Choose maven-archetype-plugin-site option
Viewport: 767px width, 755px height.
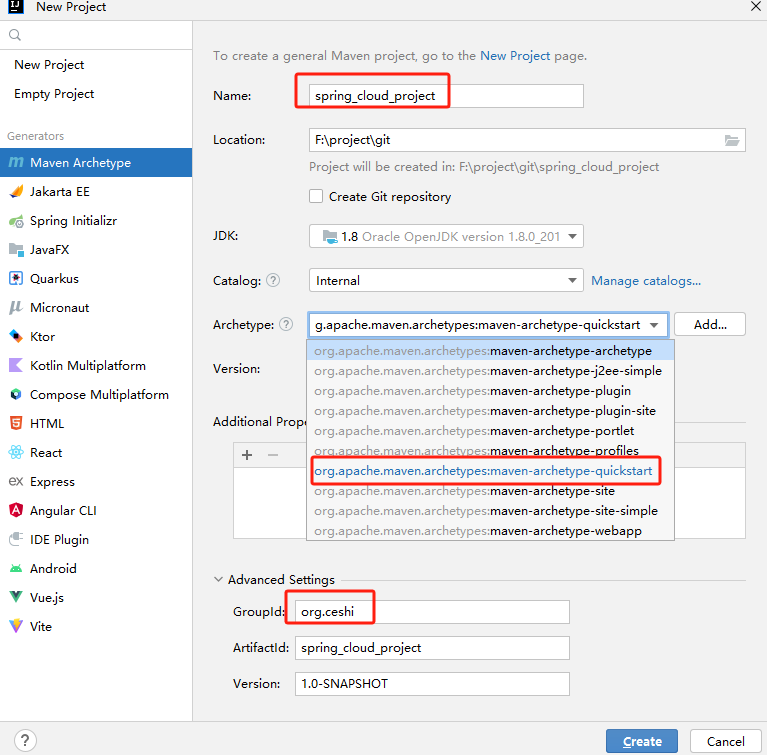[490, 411]
